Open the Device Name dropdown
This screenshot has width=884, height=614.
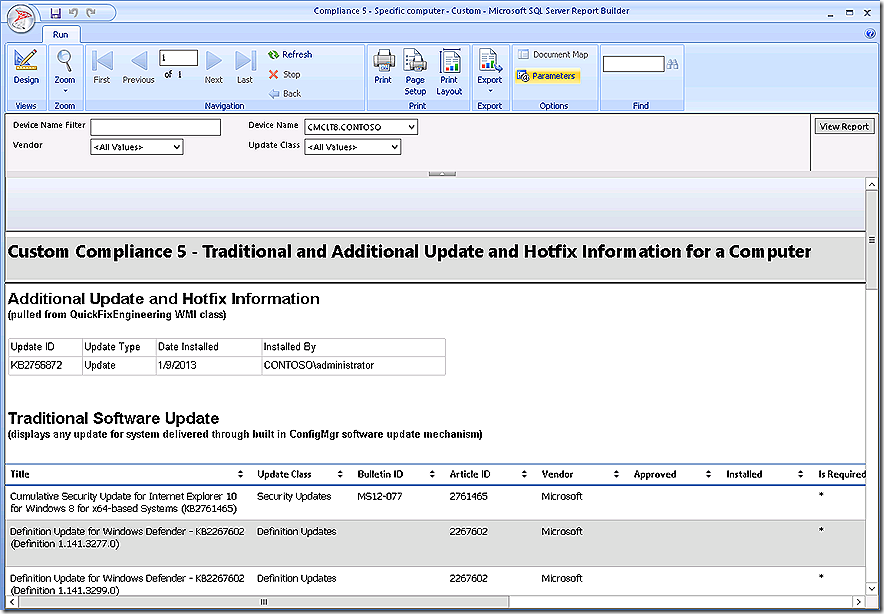pyautogui.click(x=411, y=127)
